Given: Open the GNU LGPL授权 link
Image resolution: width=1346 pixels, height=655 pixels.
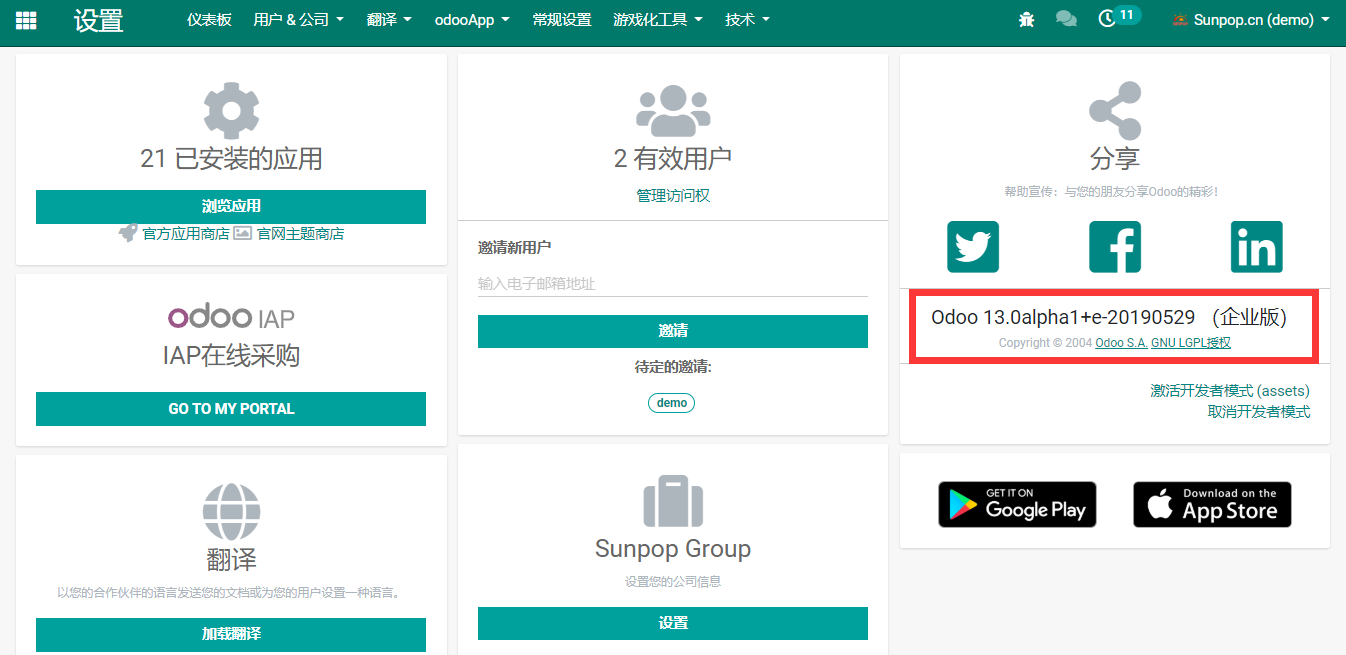Looking at the screenshot, I should pyautogui.click(x=1191, y=343).
